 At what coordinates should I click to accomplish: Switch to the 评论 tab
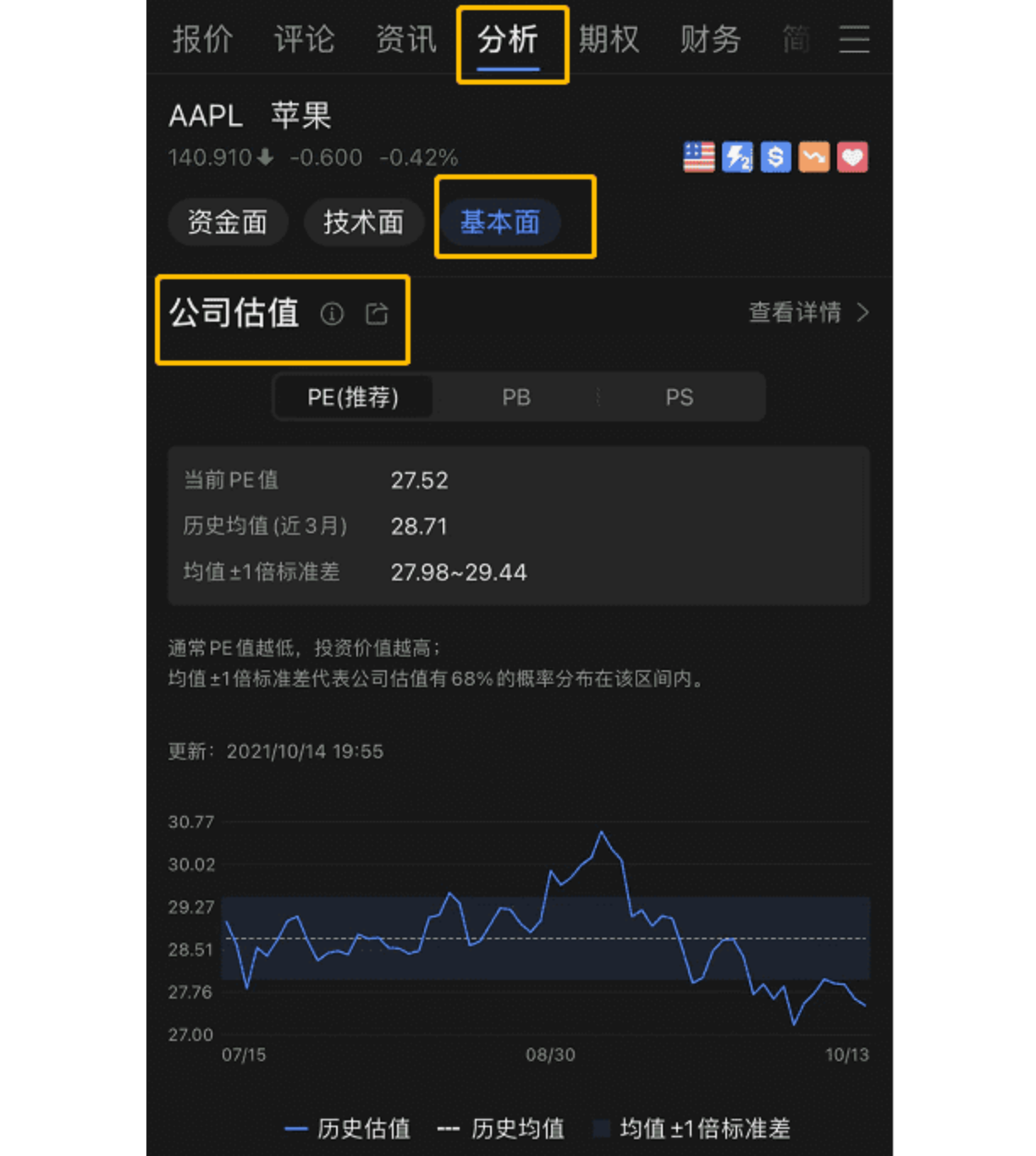click(304, 39)
